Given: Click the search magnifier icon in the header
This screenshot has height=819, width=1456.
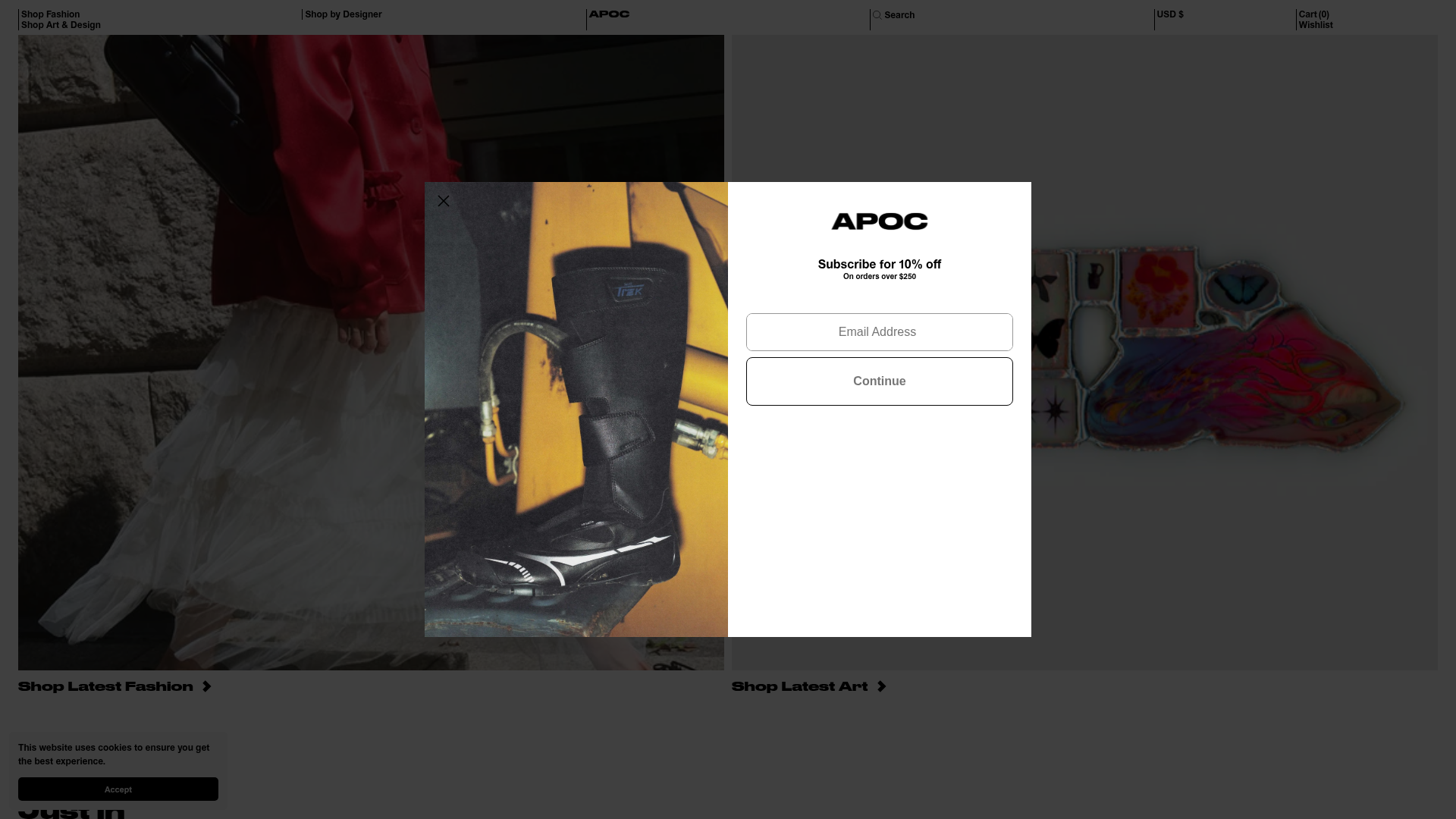Looking at the screenshot, I should (x=877, y=15).
